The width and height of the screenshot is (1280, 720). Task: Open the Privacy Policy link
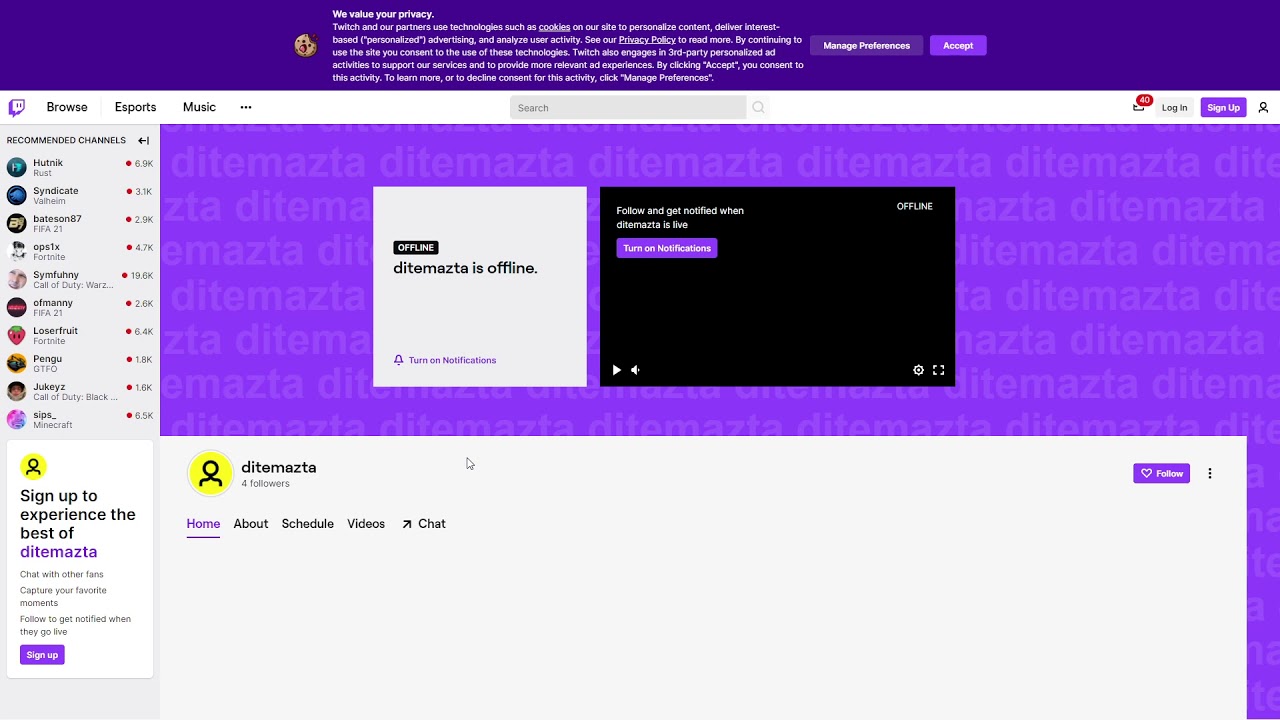647,40
